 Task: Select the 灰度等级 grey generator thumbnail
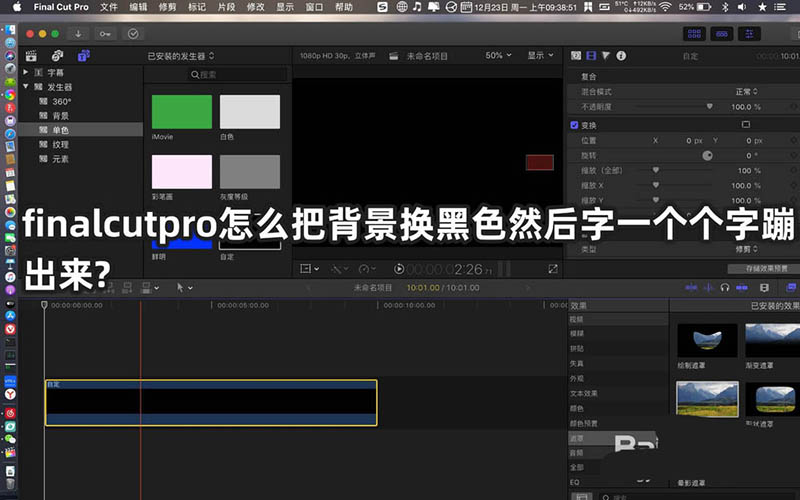point(250,171)
